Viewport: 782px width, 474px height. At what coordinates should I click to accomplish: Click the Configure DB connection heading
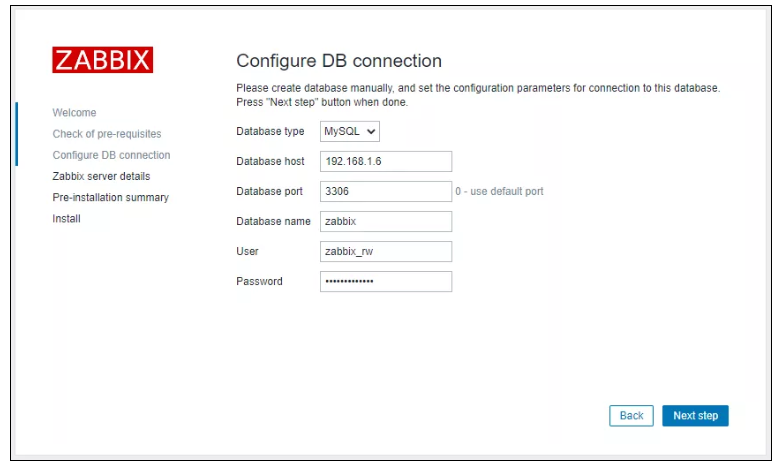[339, 61]
